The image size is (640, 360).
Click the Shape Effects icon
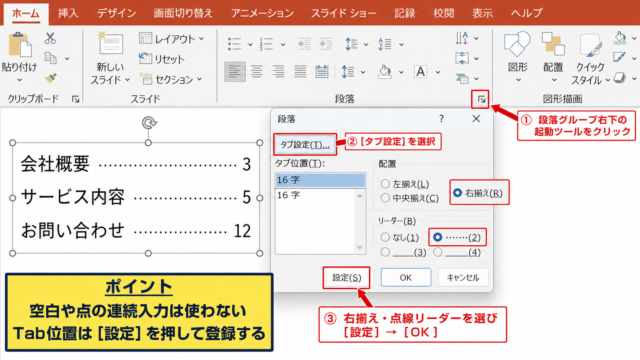pos(620,77)
